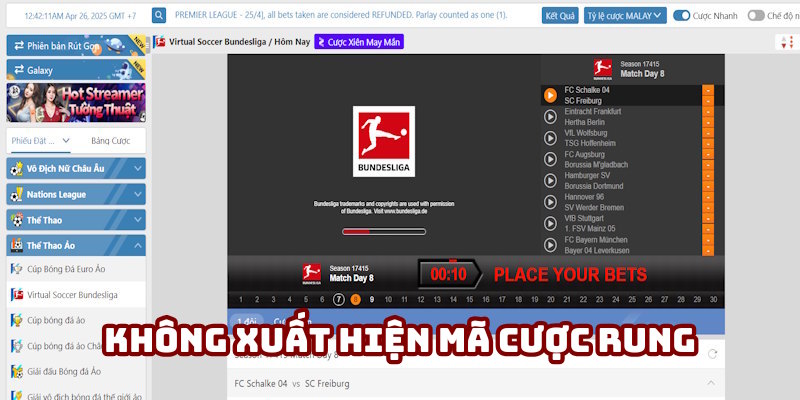
Task: Play Hannover 96 vs SV Werder Bremen
Action: [x=550, y=202]
